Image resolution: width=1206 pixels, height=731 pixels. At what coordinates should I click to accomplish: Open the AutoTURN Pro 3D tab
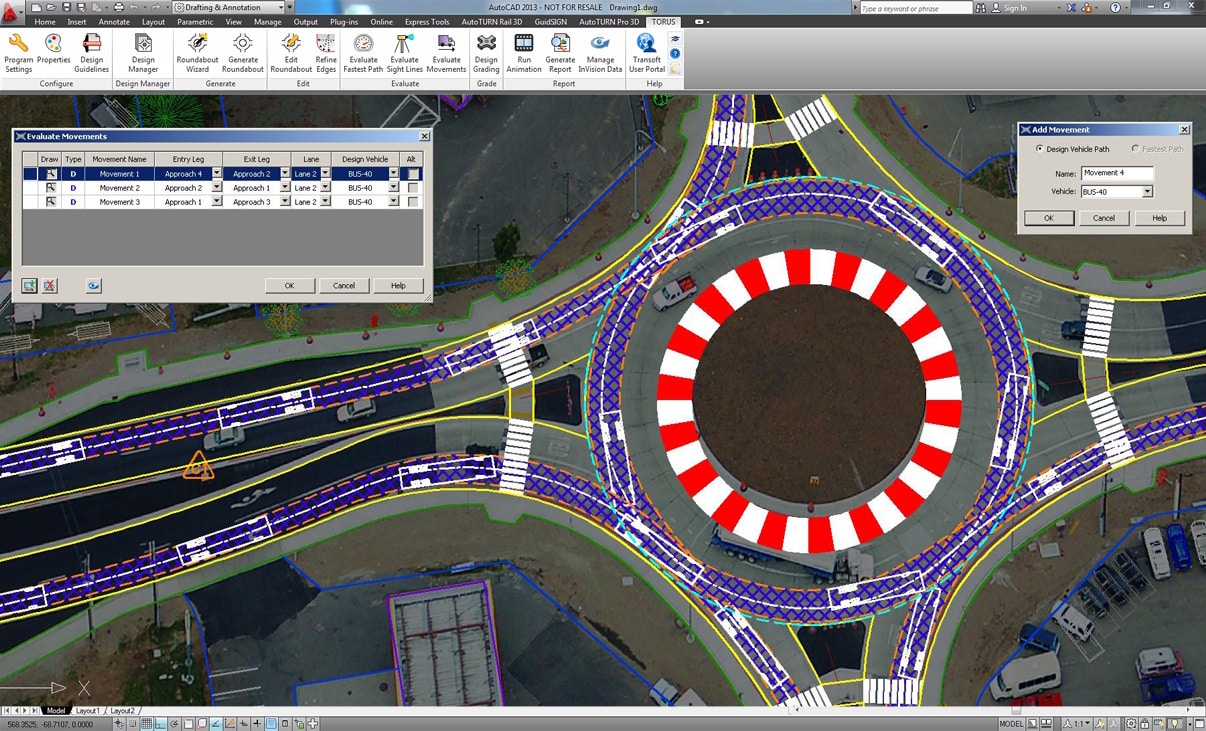[x=608, y=22]
